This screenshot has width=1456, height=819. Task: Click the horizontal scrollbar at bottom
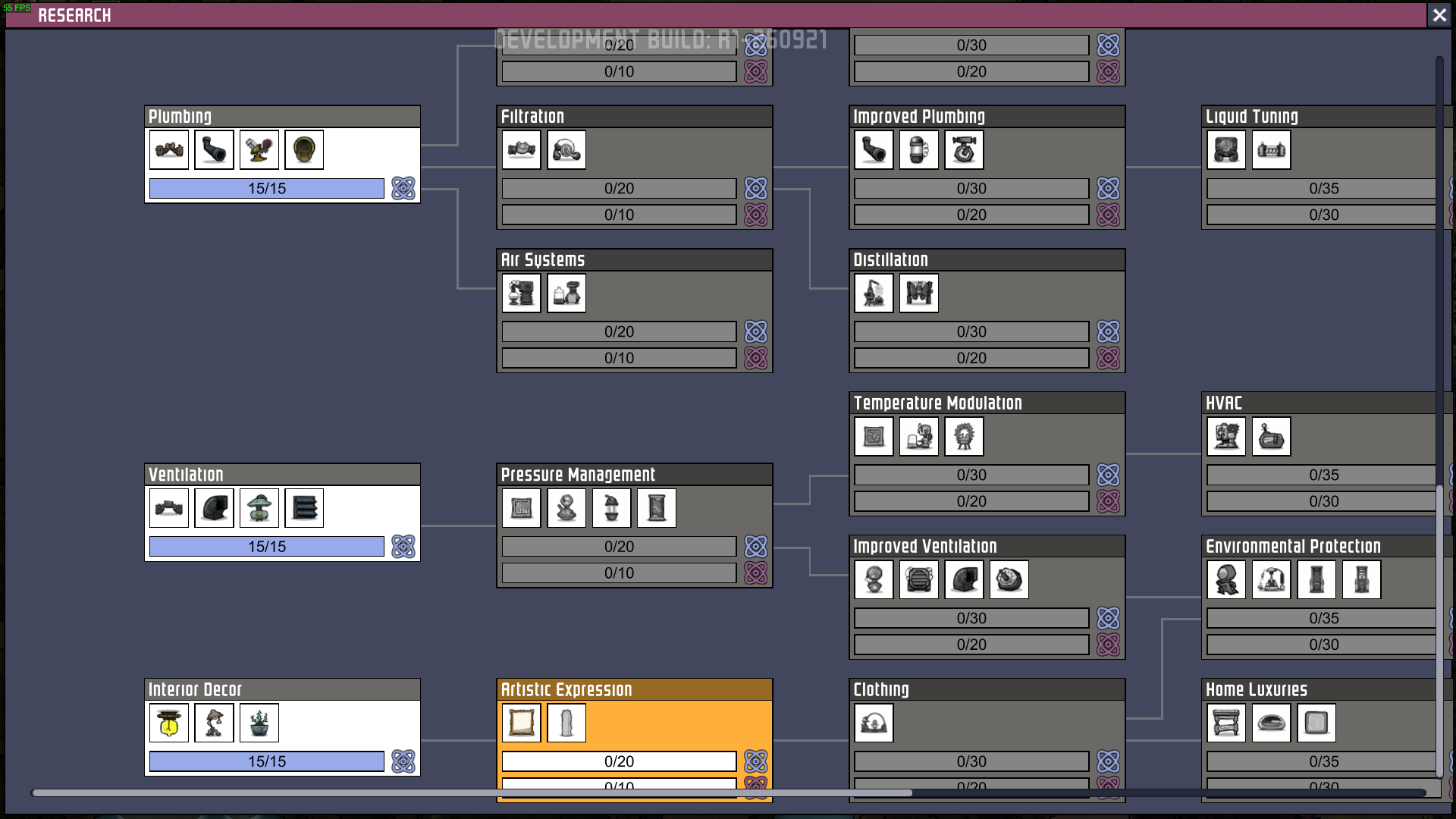[470, 792]
